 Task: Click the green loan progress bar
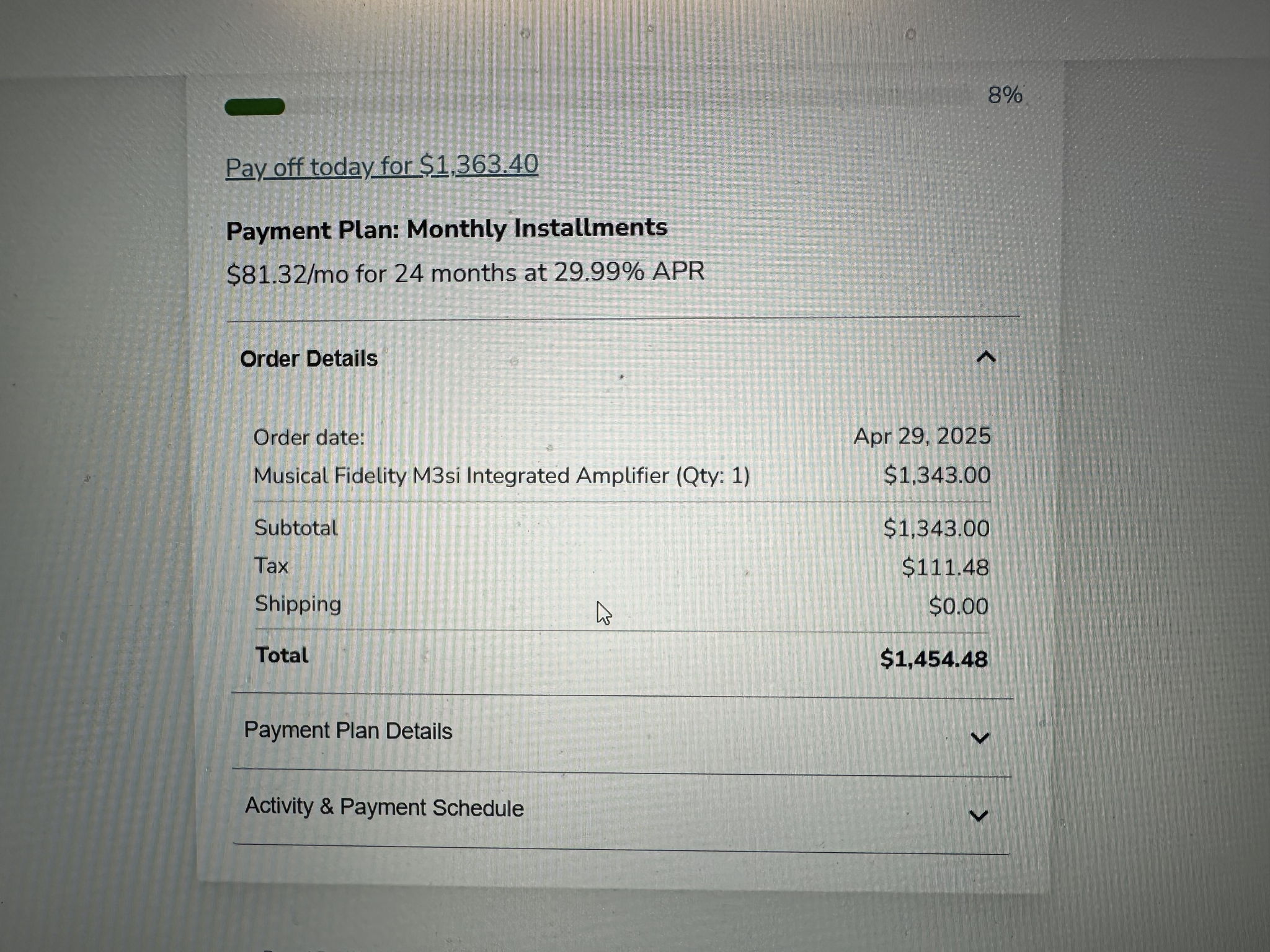[x=255, y=107]
